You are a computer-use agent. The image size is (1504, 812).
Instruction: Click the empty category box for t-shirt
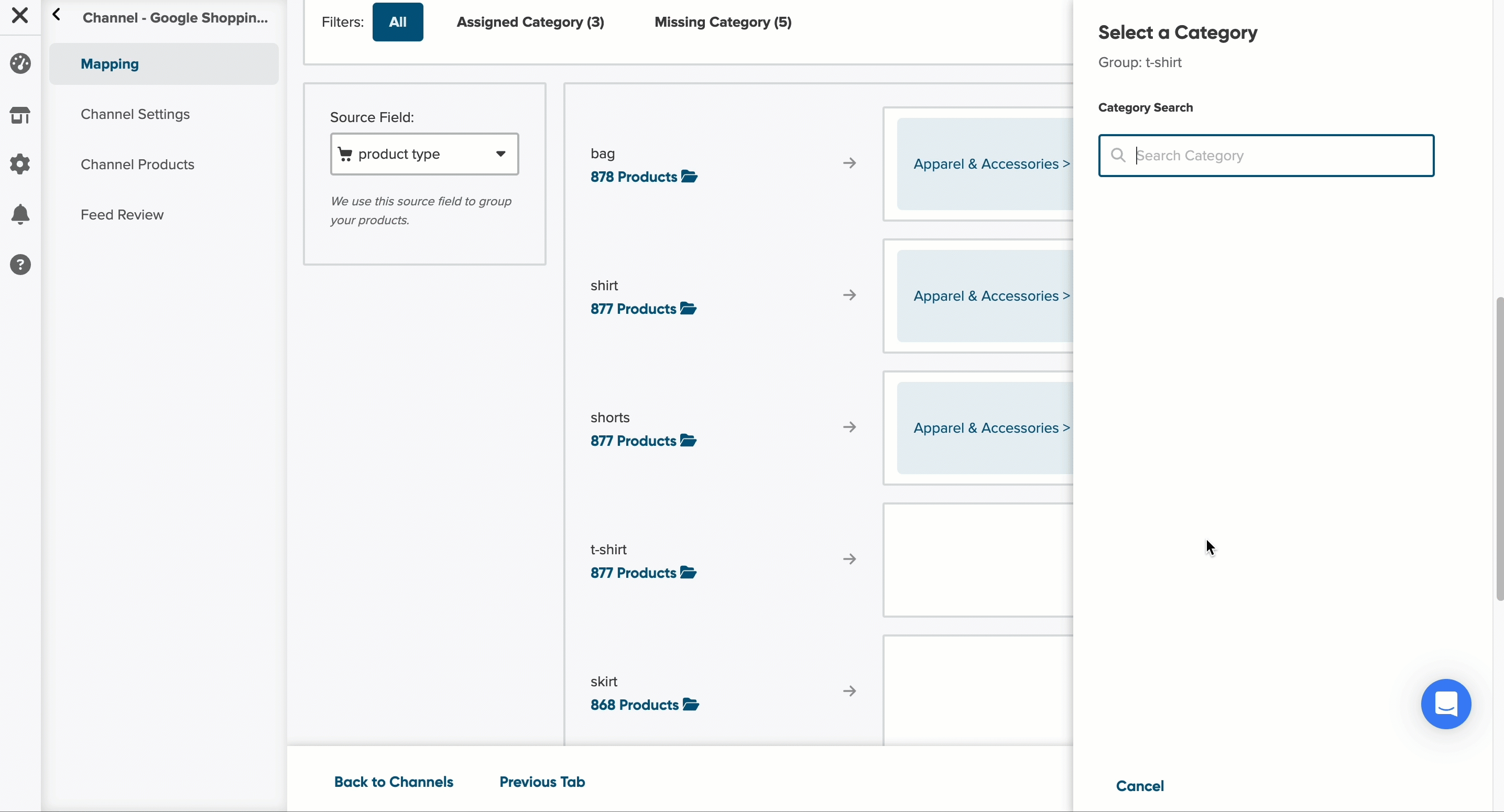pos(978,560)
